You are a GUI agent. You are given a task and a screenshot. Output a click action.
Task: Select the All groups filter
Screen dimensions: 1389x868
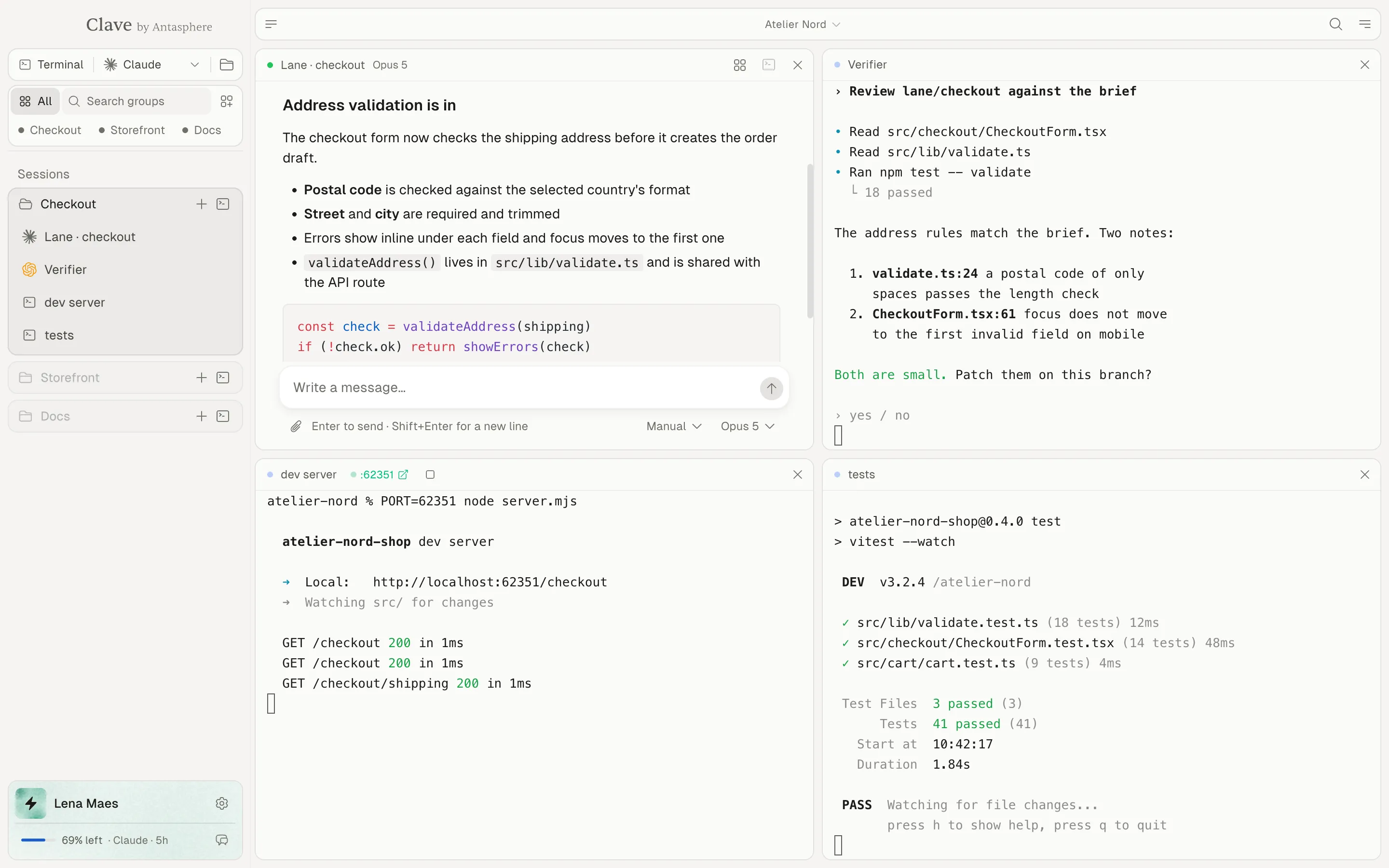(36, 101)
